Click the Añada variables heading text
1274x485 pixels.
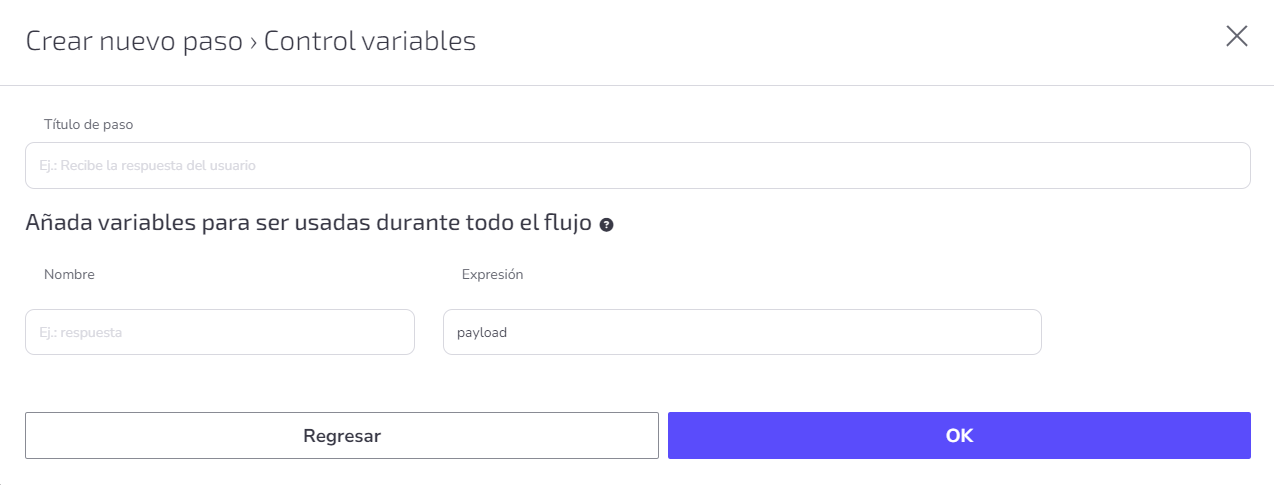click(x=310, y=223)
